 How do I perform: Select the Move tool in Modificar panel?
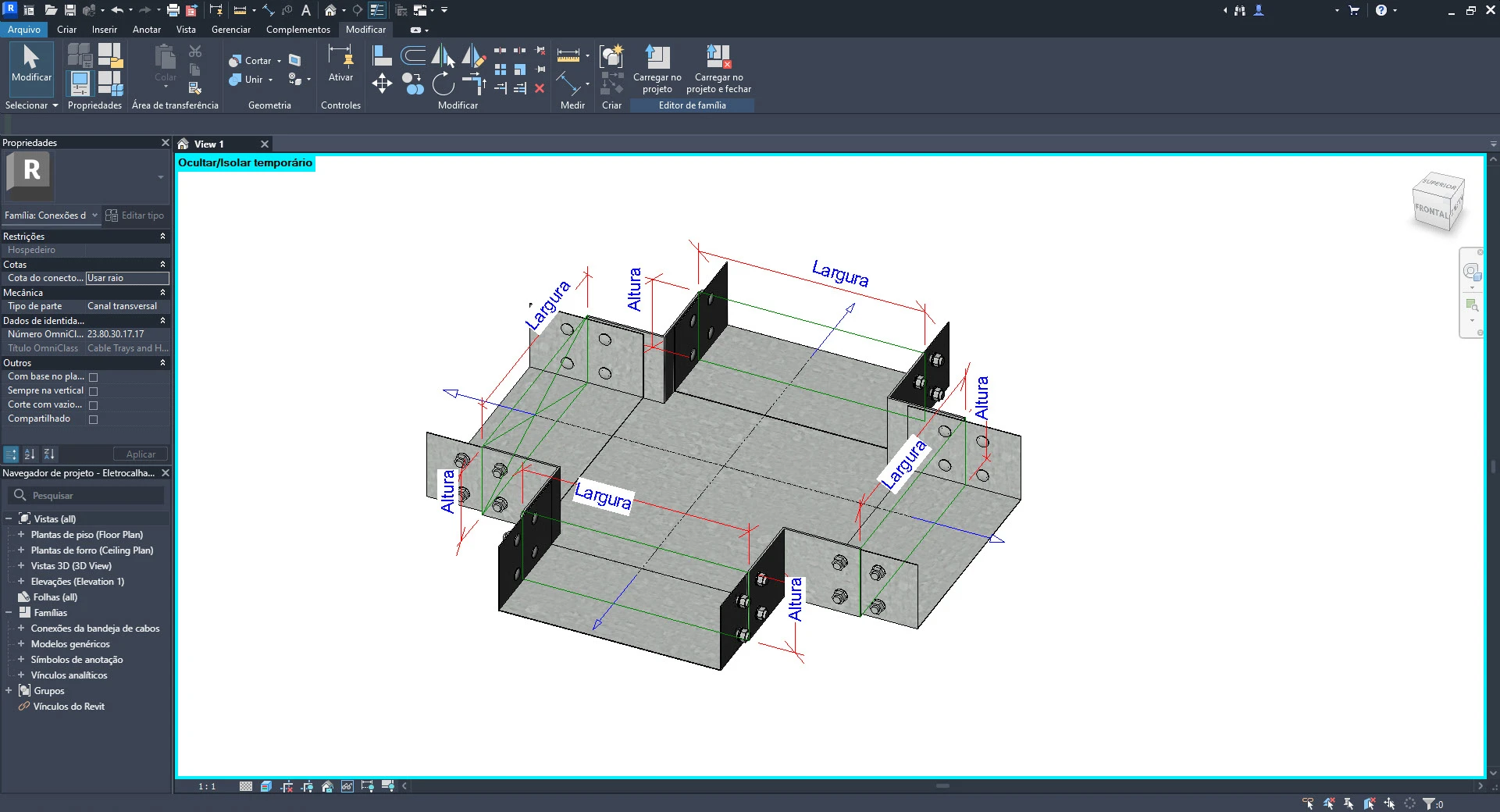pyautogui.click(x=382, y=84)
